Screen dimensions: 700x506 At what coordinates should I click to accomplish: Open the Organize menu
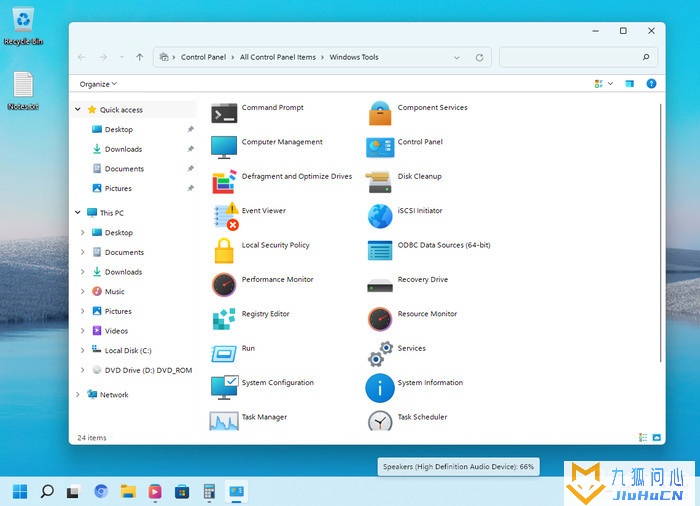98,84
